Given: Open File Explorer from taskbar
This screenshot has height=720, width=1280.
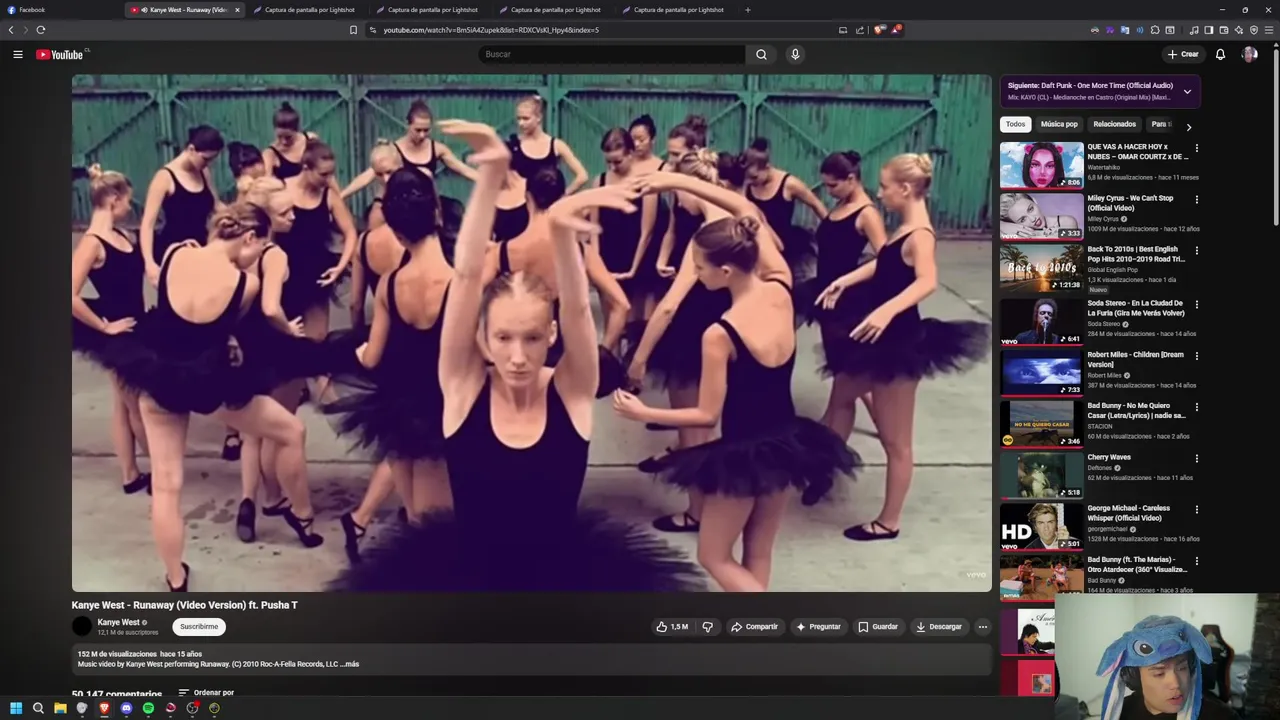Looking at the screenshot, I should pos(60,708).
